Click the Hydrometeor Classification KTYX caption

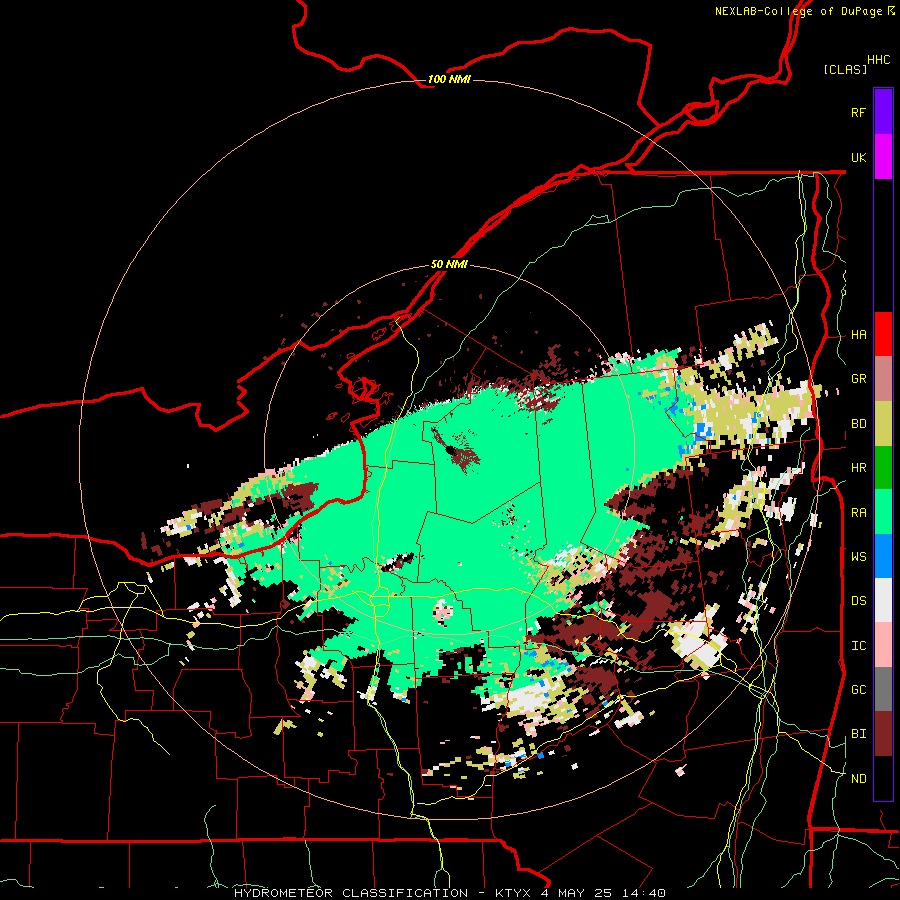click(449, 893)
